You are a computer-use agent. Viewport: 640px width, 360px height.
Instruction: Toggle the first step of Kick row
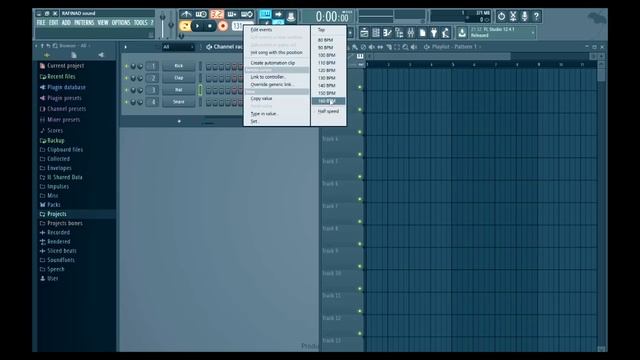point(208,66)
